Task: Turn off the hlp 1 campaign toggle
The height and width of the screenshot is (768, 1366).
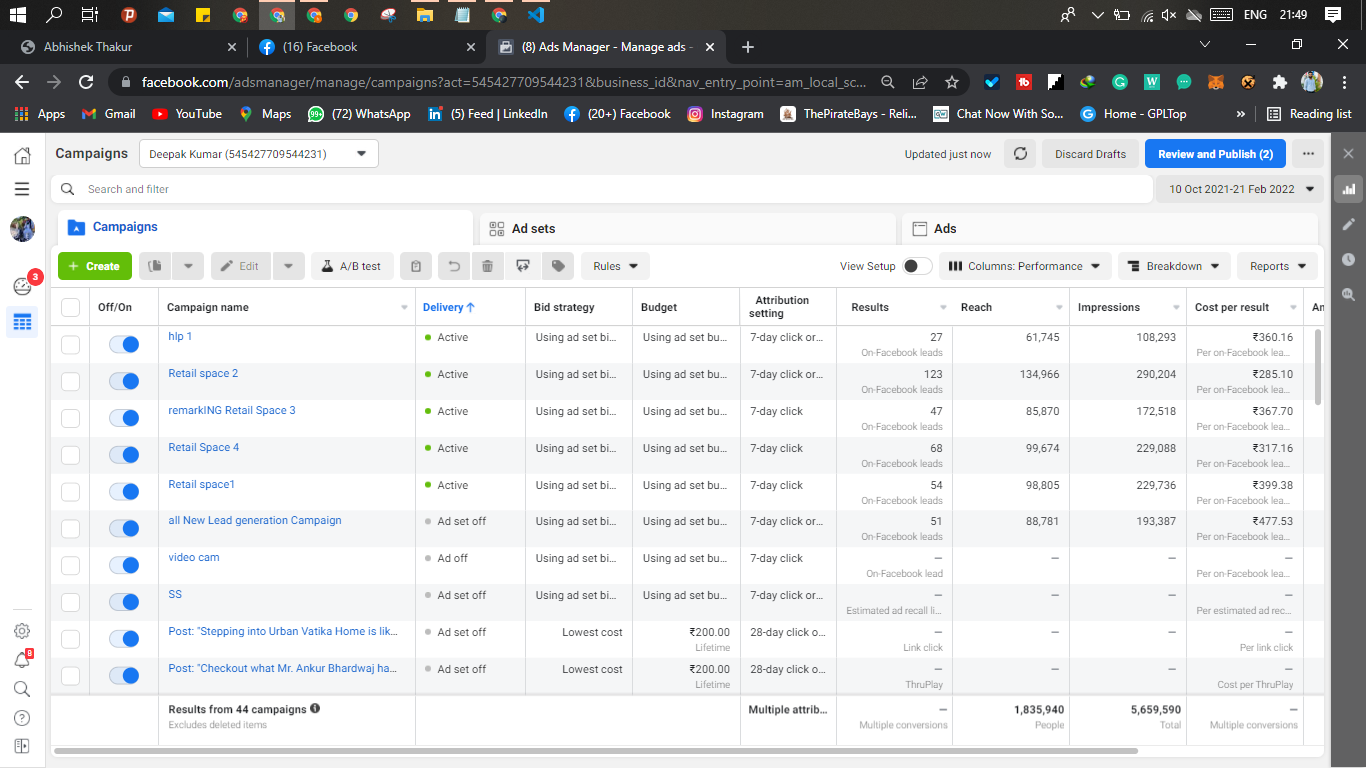Action: 124,344
